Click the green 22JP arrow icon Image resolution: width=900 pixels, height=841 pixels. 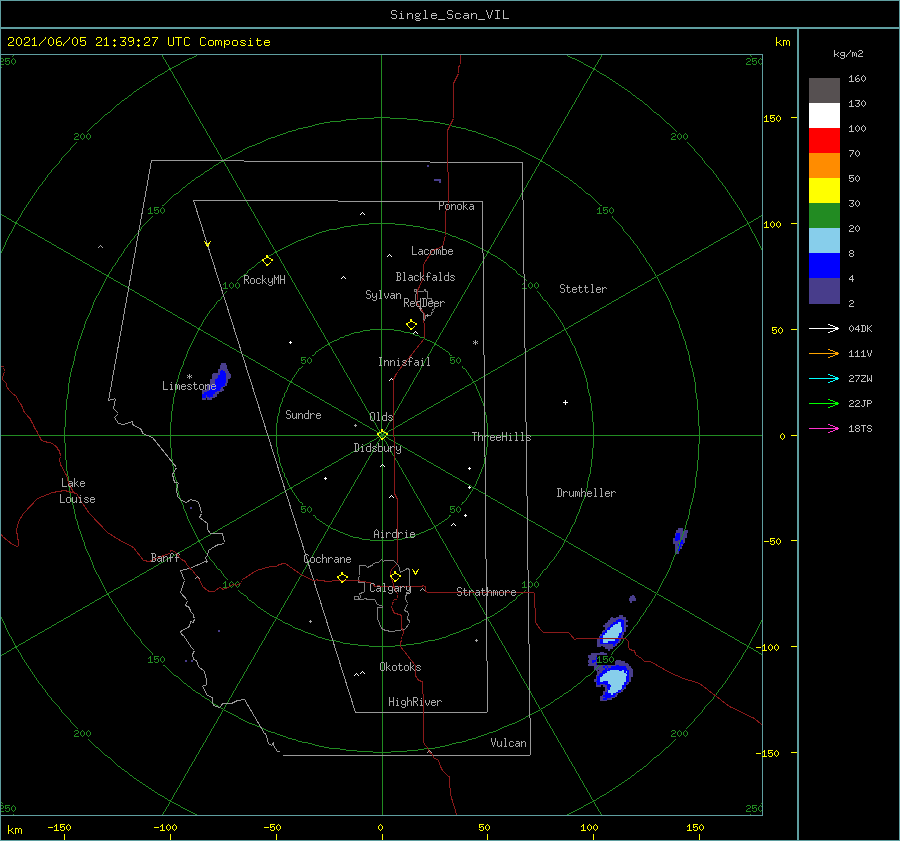pyautogui.click(x=824, y=404)
